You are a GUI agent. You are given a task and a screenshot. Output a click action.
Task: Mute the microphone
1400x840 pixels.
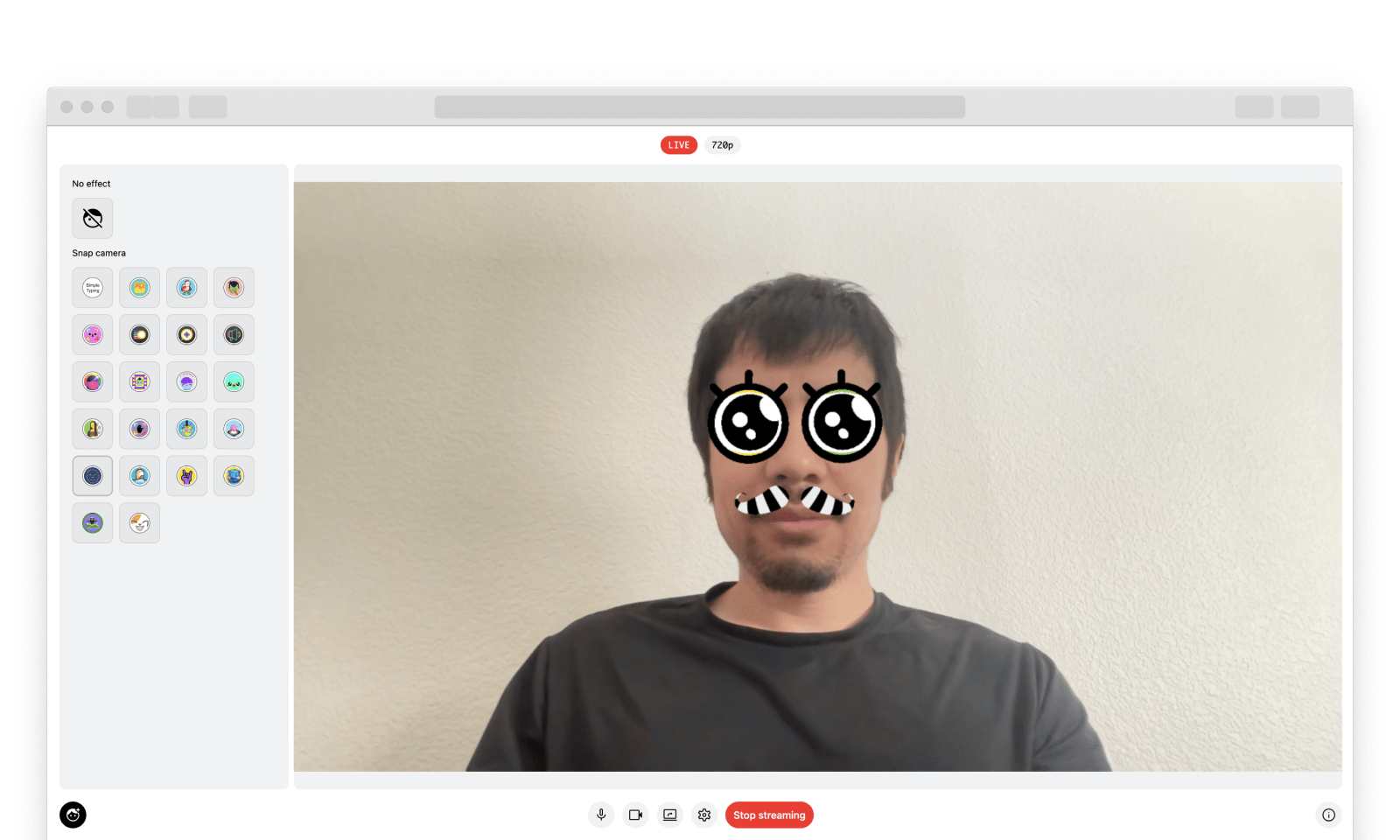click(x=601, y=815)
